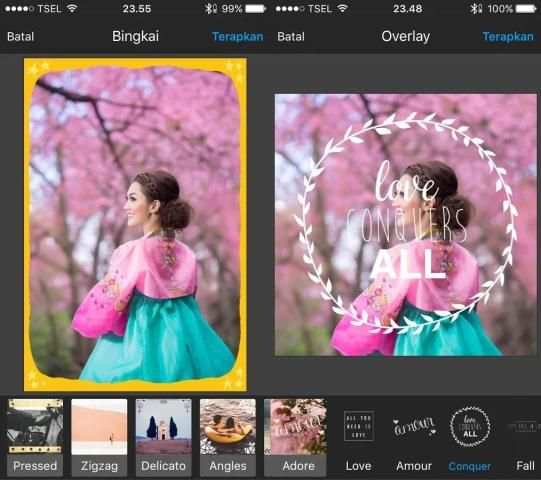Choose the Amour overlay icon
541x480 pixels.
click(414, 427)
